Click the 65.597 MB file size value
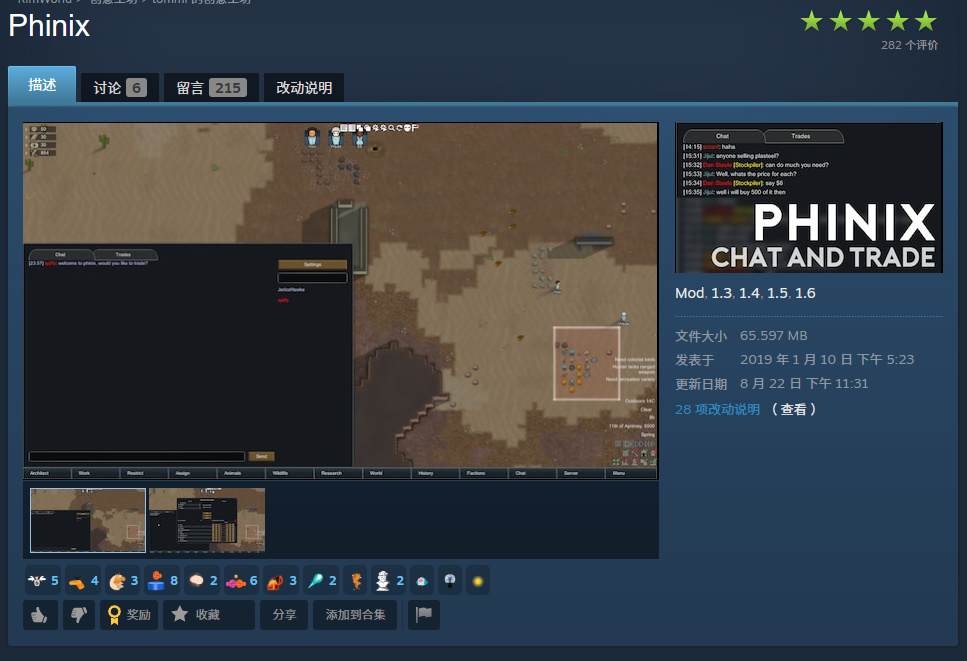Viewport: 967px width, 661px height. point(773,335)
